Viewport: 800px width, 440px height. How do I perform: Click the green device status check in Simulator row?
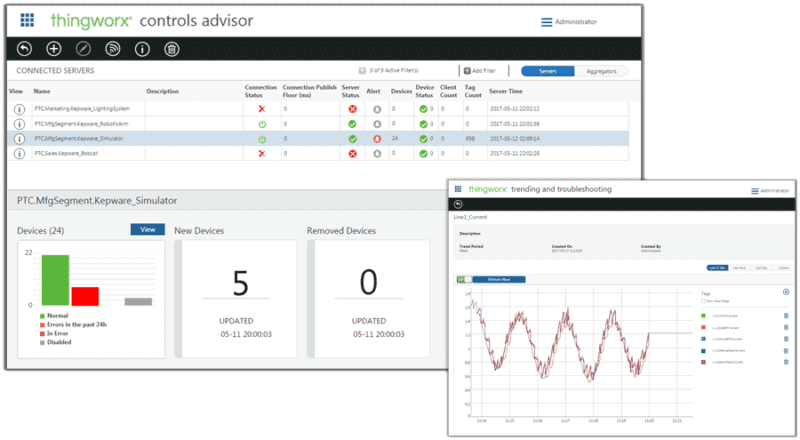coord(423,139)
